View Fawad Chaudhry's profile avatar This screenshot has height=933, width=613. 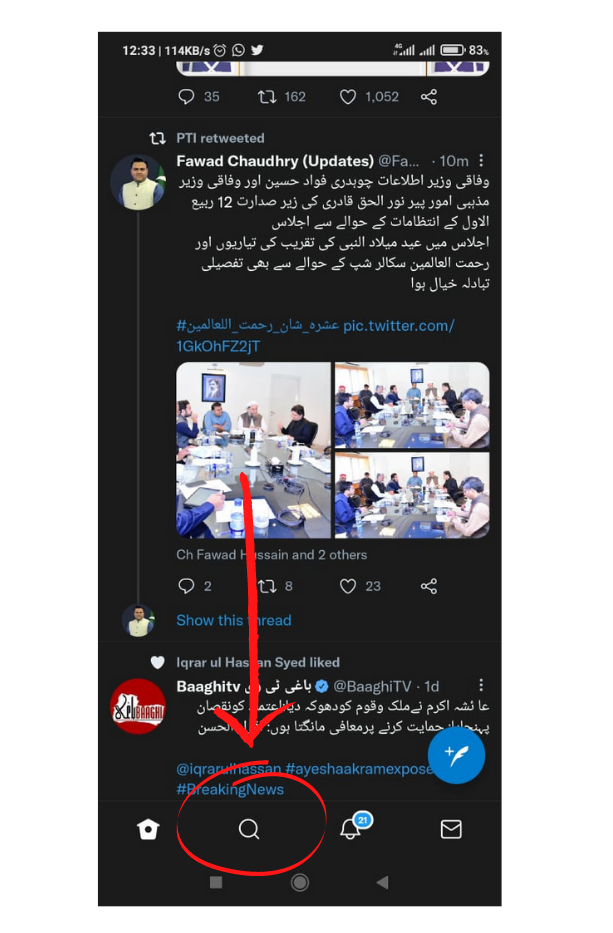pyautogui.click(x=139, y=183)
